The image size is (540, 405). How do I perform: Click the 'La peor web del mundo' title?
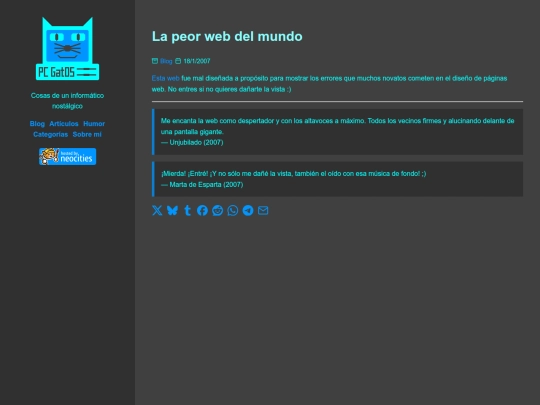(227, 37)
